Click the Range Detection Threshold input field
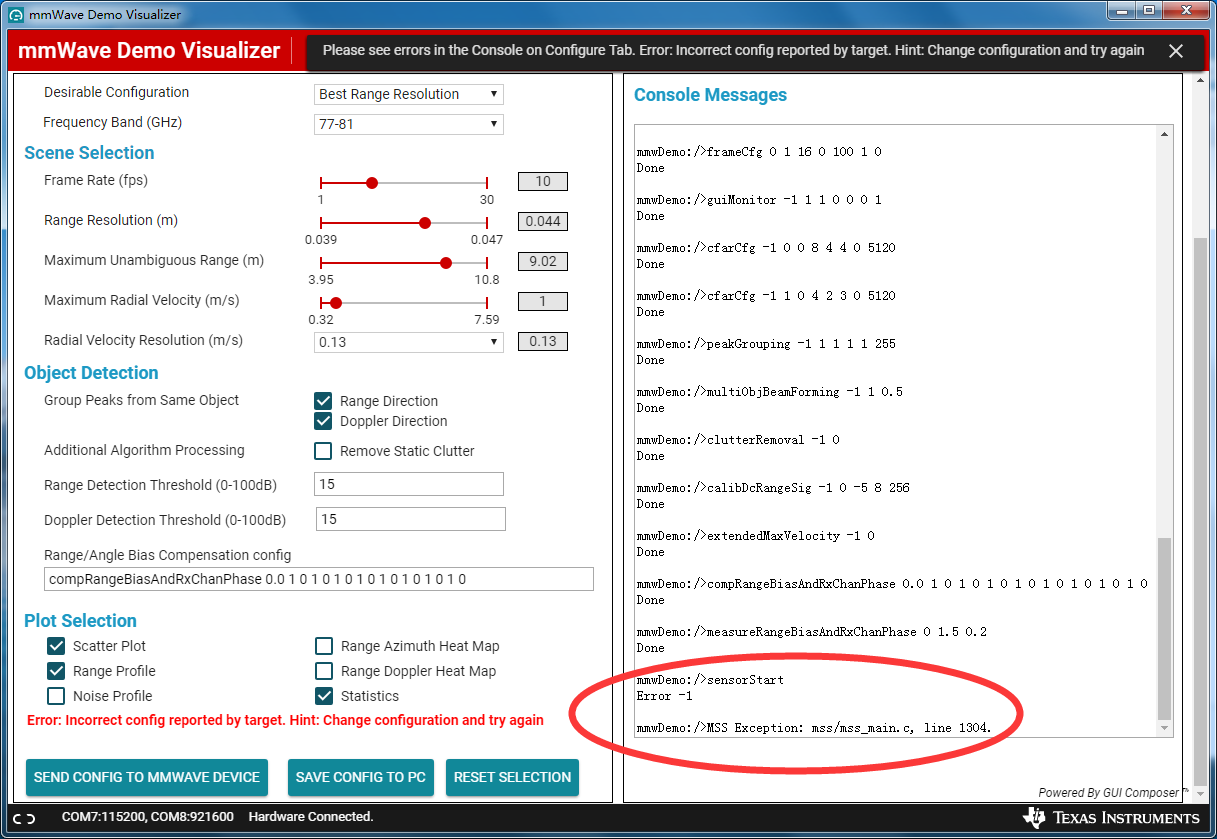Viewport: 1217px width, 839px height. (408, 484)
